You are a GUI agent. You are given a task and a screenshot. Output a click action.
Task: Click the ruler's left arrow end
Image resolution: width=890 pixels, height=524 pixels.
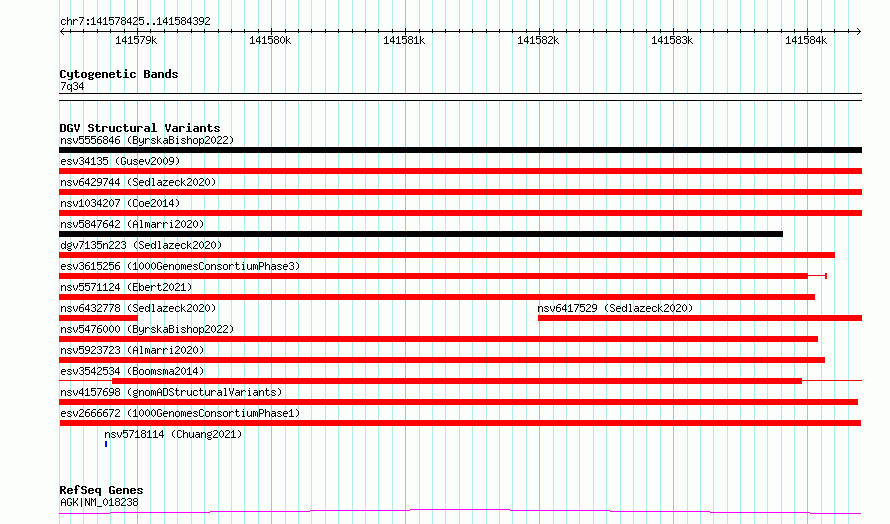click(x=62, y=32)
